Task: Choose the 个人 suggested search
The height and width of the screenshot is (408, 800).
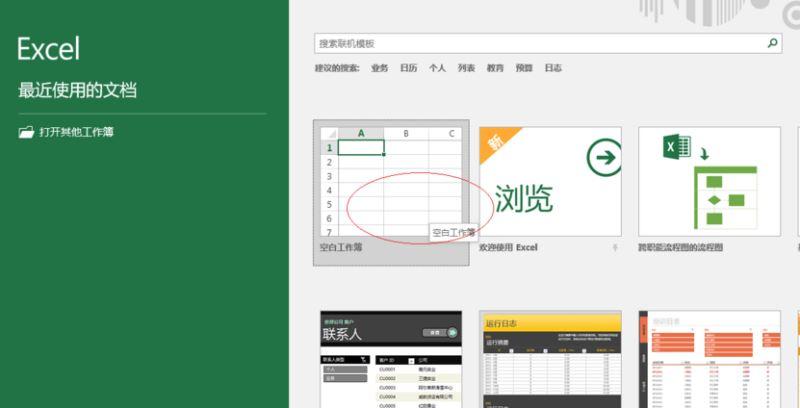Action: click(x=437, y=68)
